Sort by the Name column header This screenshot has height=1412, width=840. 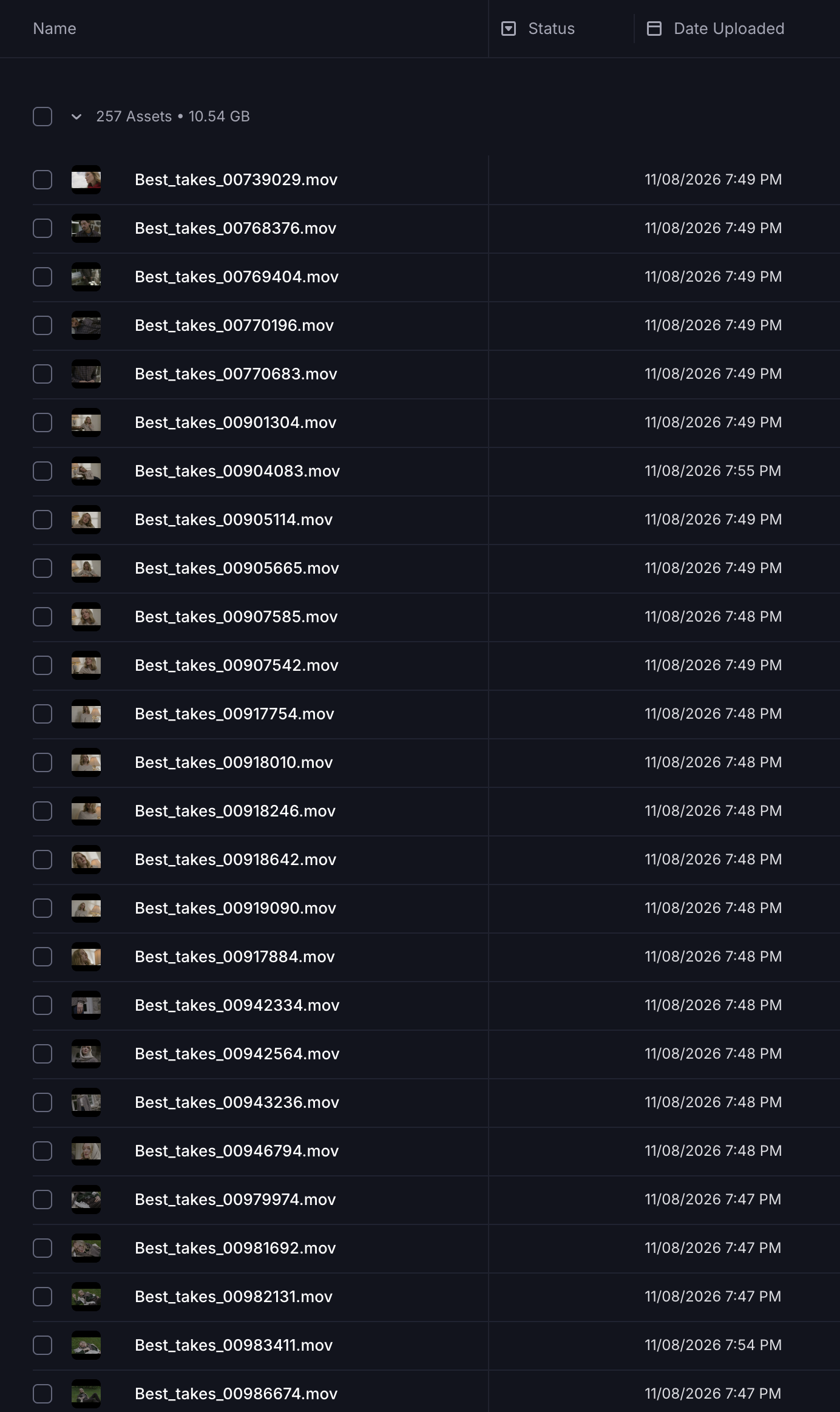[x=55, y=29]
